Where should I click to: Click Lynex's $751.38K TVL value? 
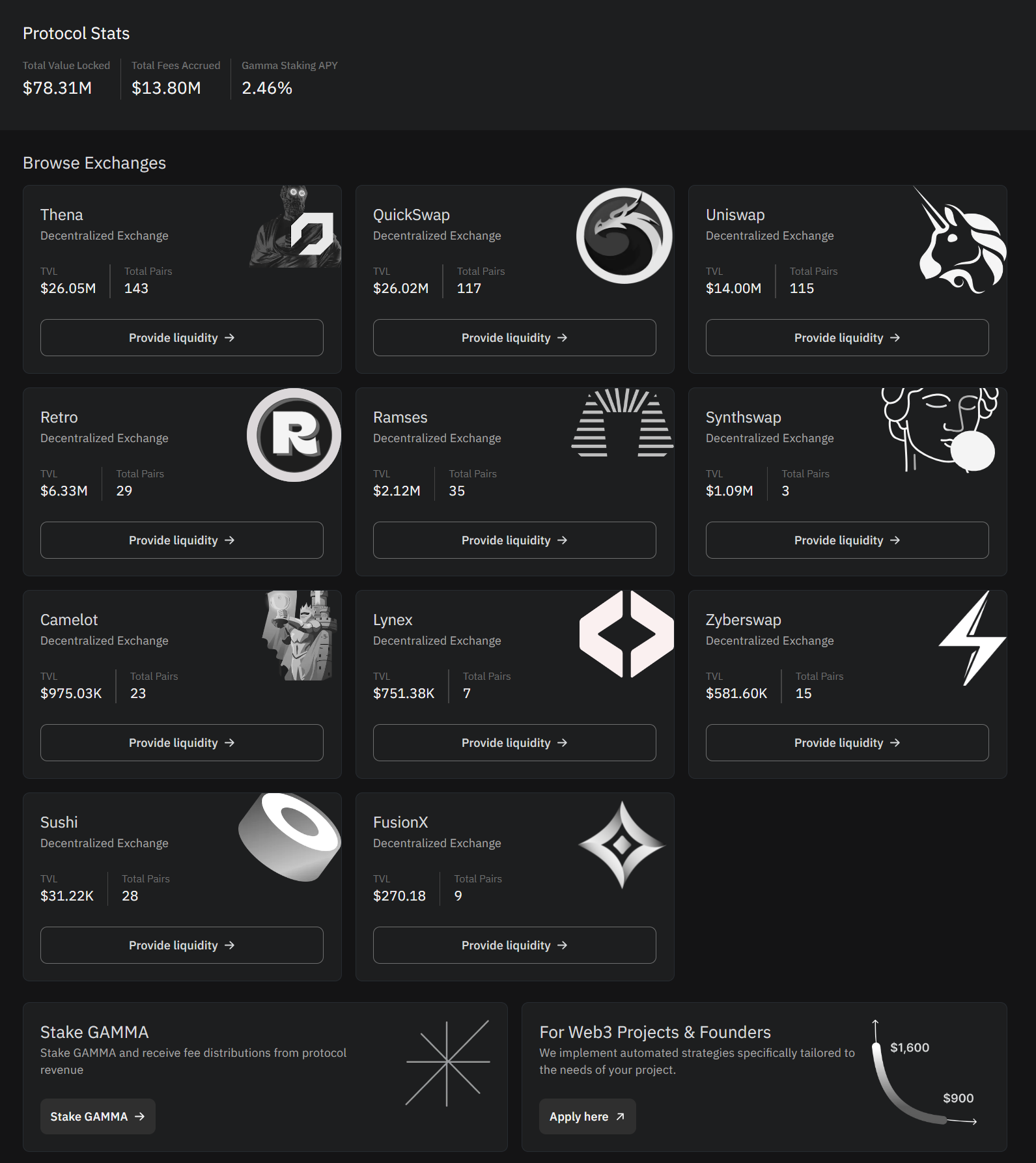pos(404,694)
